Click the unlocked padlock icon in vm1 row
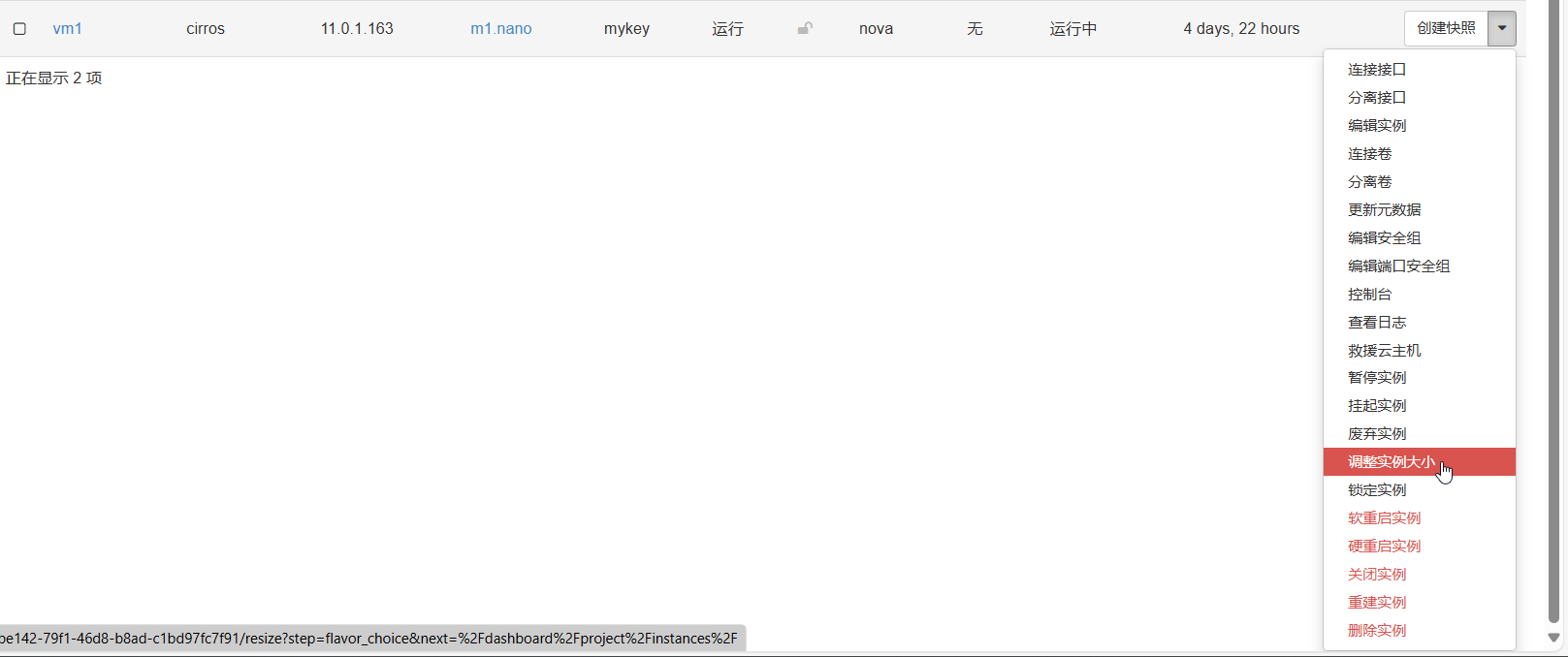Screen dimensions: 1568x657 click(x=805, y=28)
